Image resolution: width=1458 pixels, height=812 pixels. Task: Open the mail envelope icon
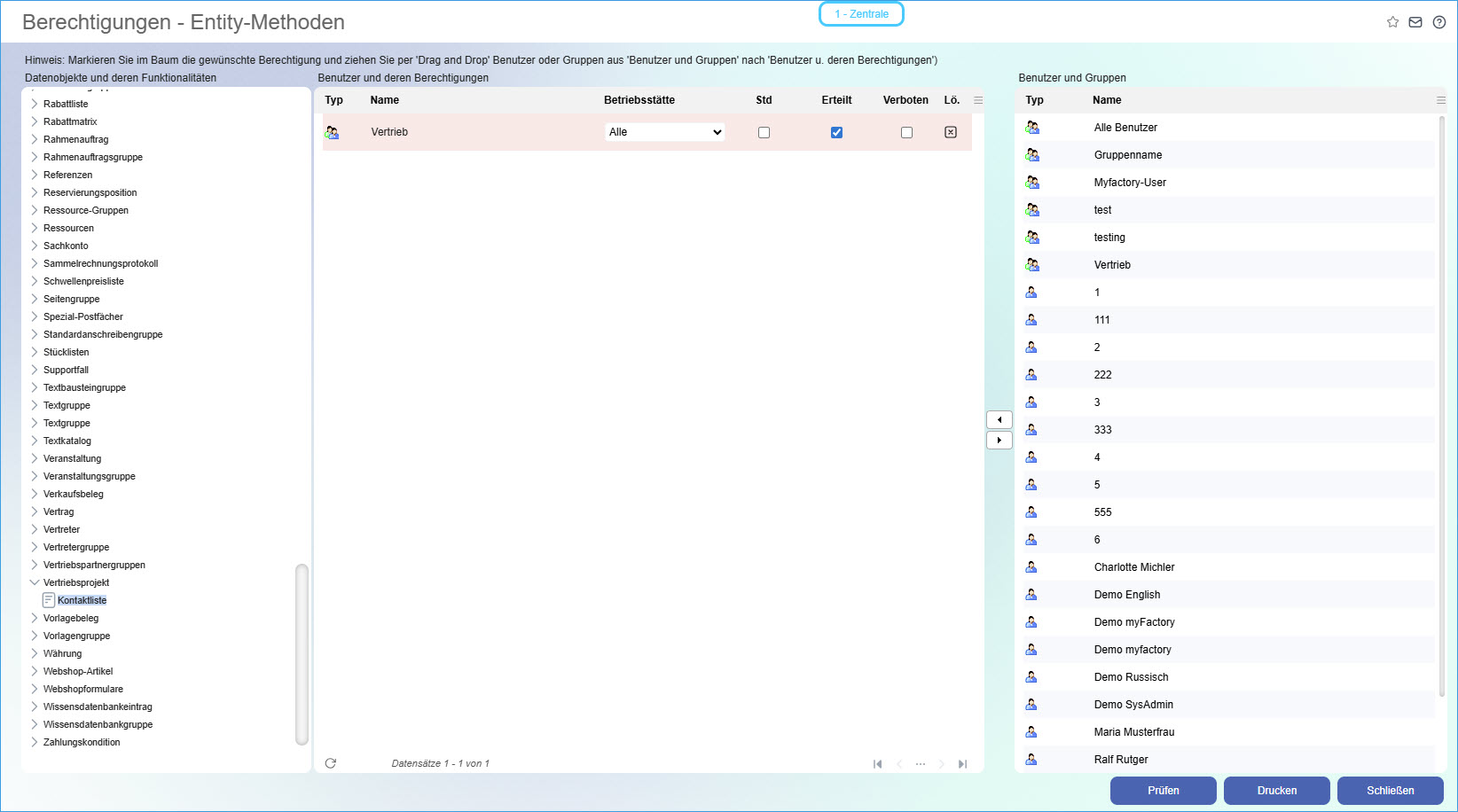[x=1415, y=22]
